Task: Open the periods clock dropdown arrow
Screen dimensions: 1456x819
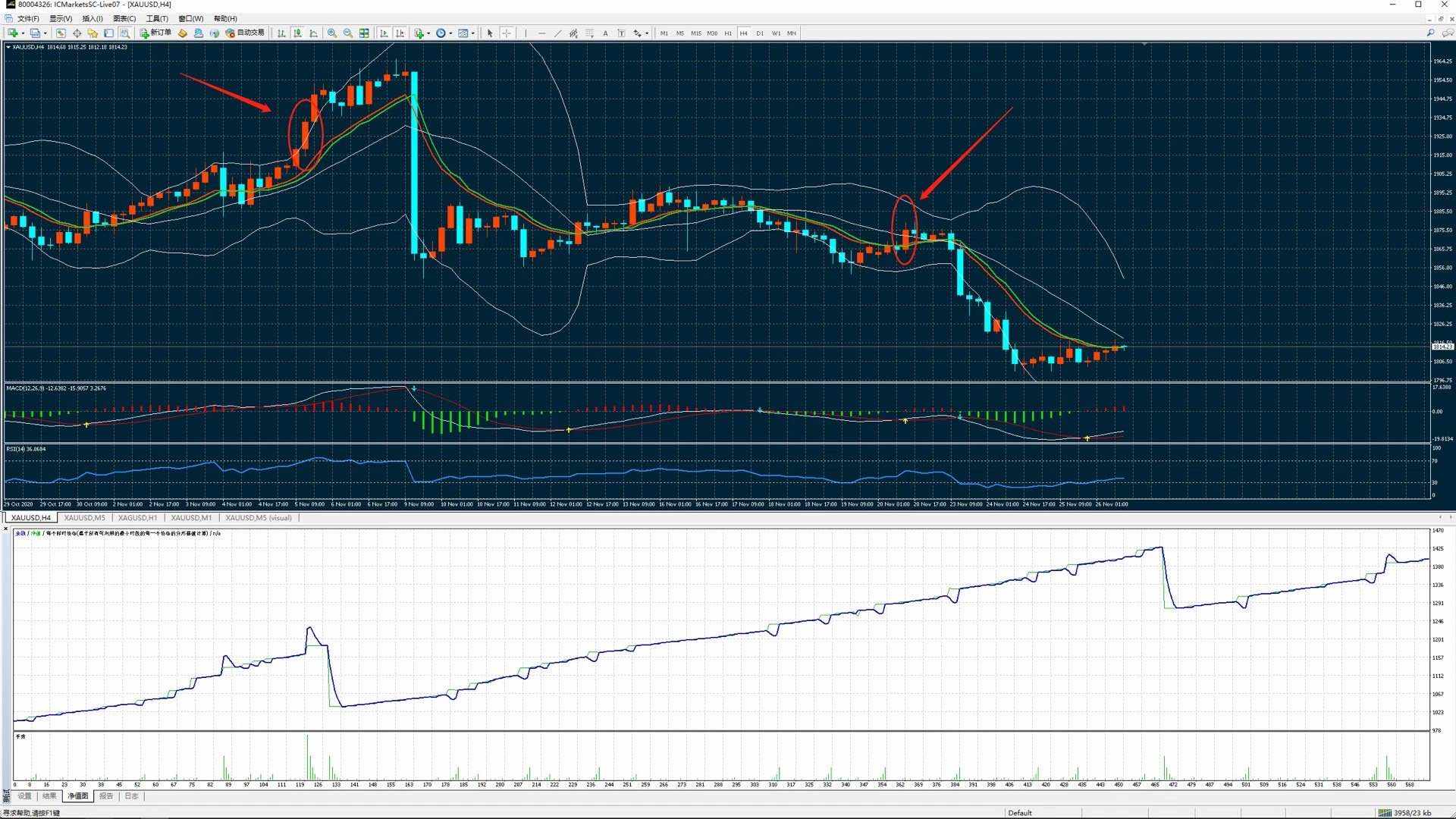Action: pos(450,33)
